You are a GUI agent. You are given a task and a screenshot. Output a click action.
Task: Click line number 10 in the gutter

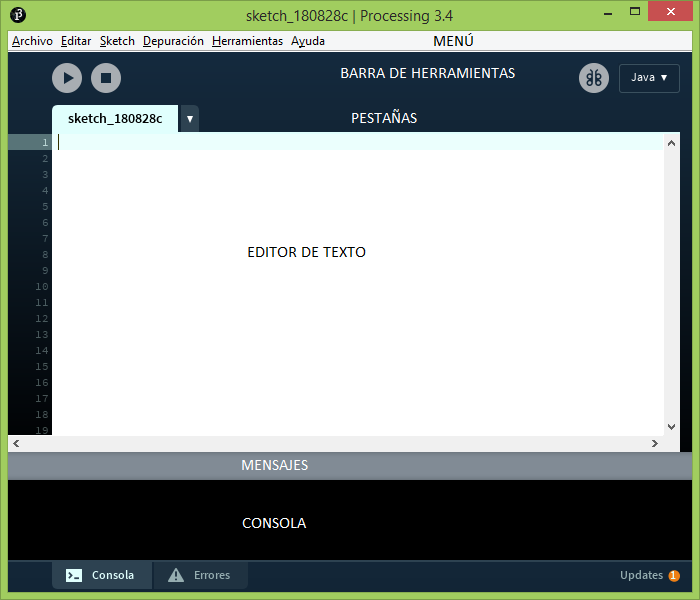coord(42,287)
